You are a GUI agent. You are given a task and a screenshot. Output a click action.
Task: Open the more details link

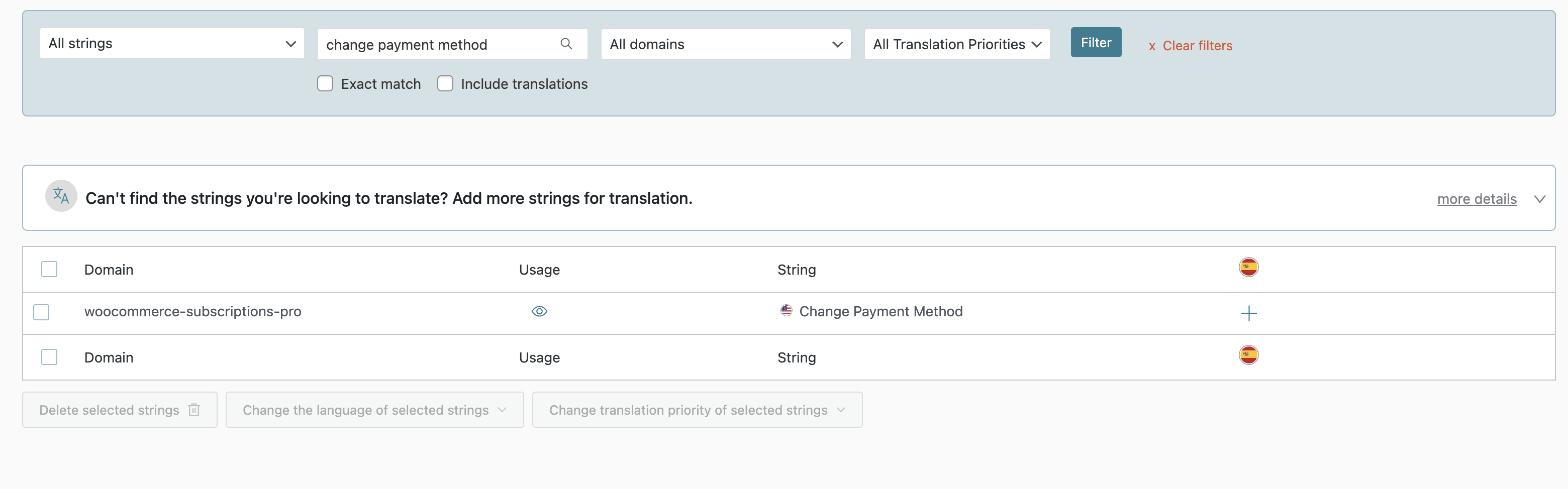pyautogui.click(x=1477, y=199)
